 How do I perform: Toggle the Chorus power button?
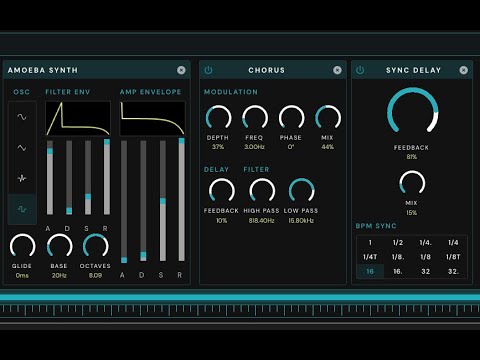click(x=208, y=70)
